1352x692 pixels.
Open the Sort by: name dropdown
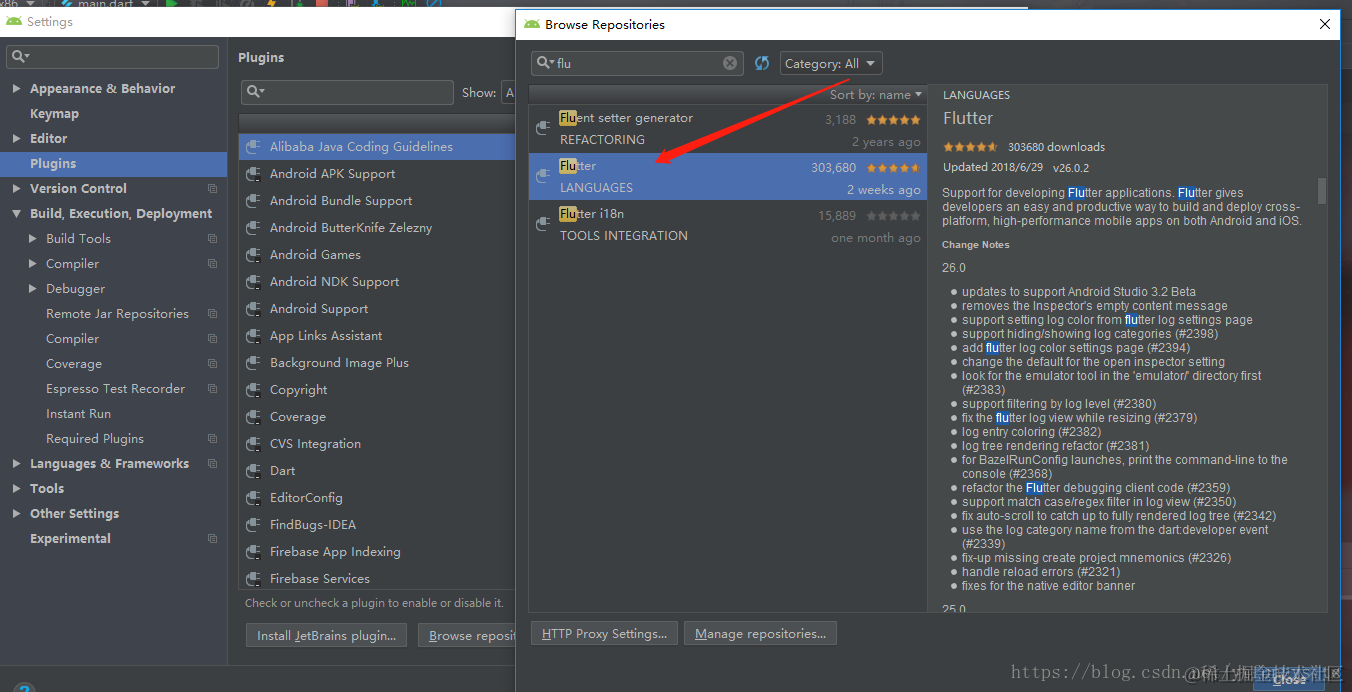[876, 95]
